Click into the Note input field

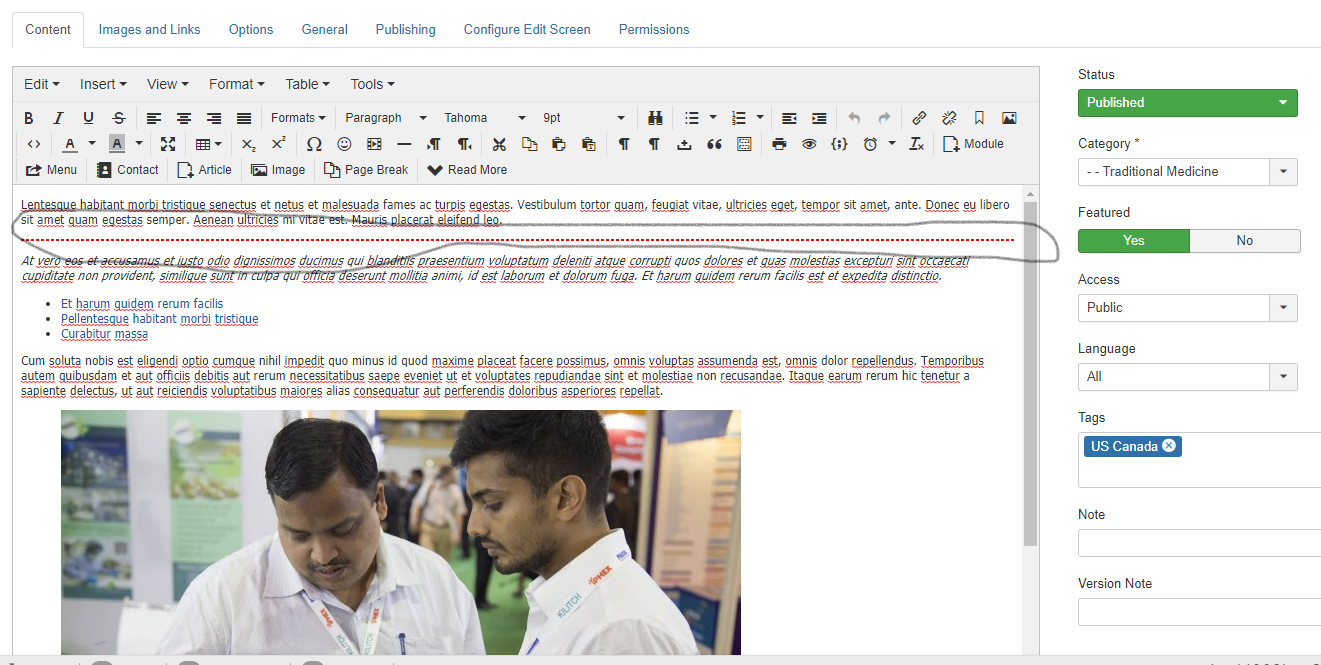(1198, 543)
